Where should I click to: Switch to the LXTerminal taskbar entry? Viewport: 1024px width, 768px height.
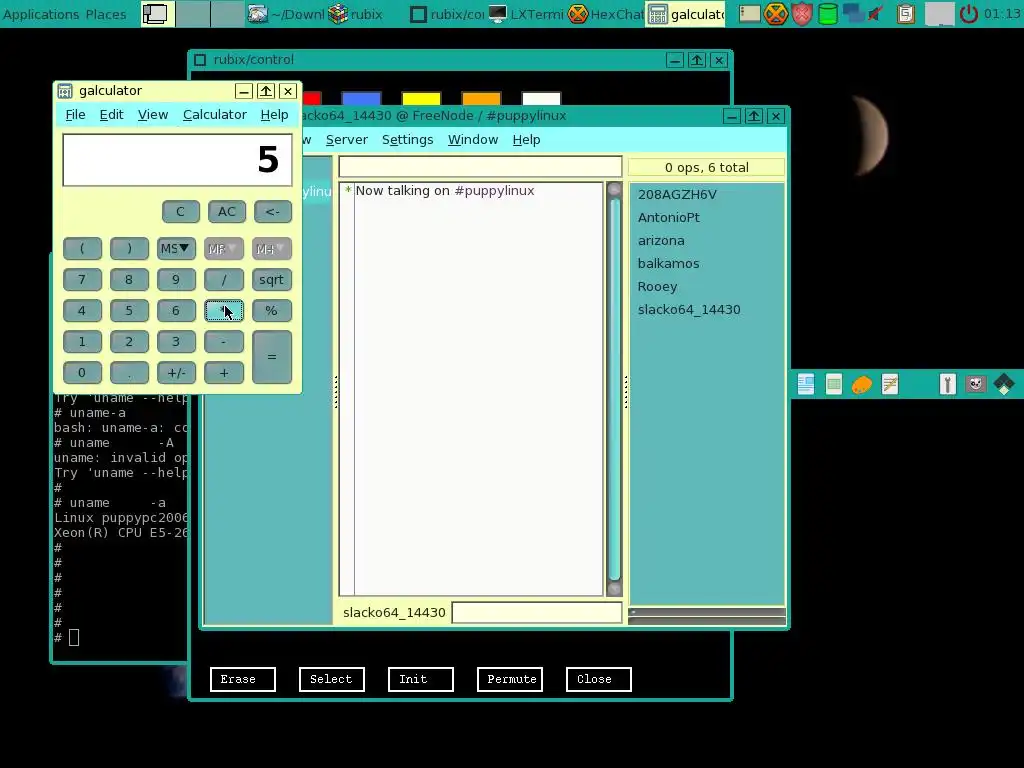(526, 14)
